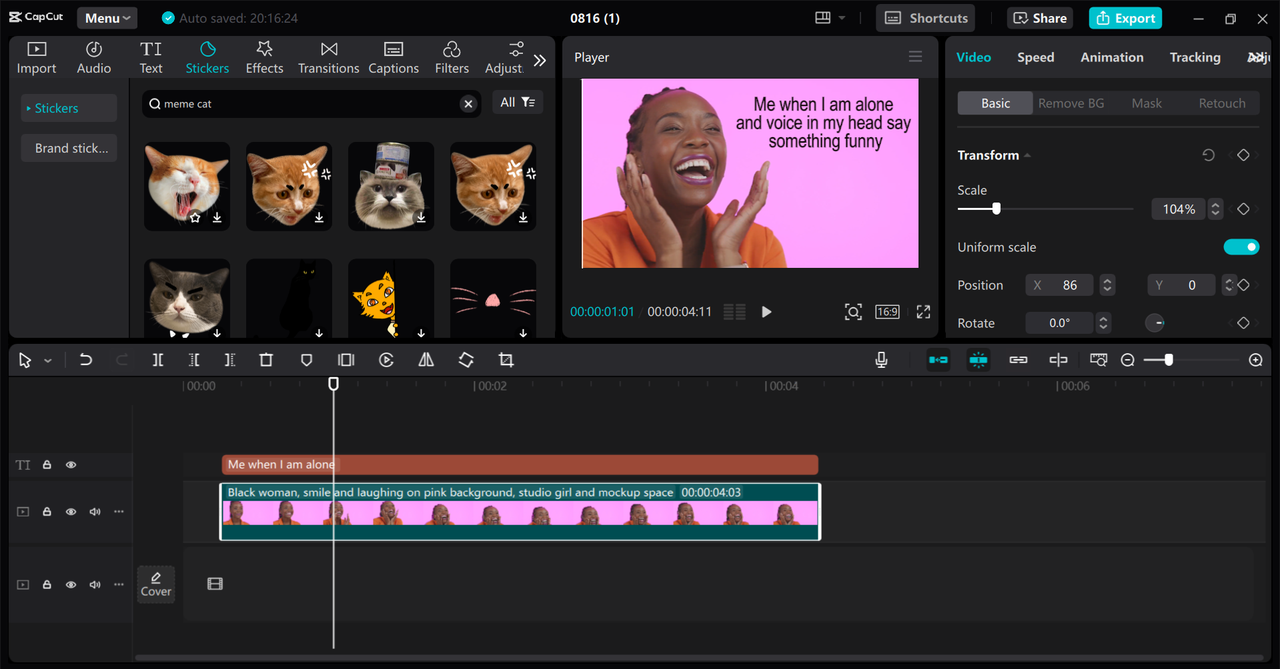
Task: Open the Shortcuts panel
Action: point(926,18)
